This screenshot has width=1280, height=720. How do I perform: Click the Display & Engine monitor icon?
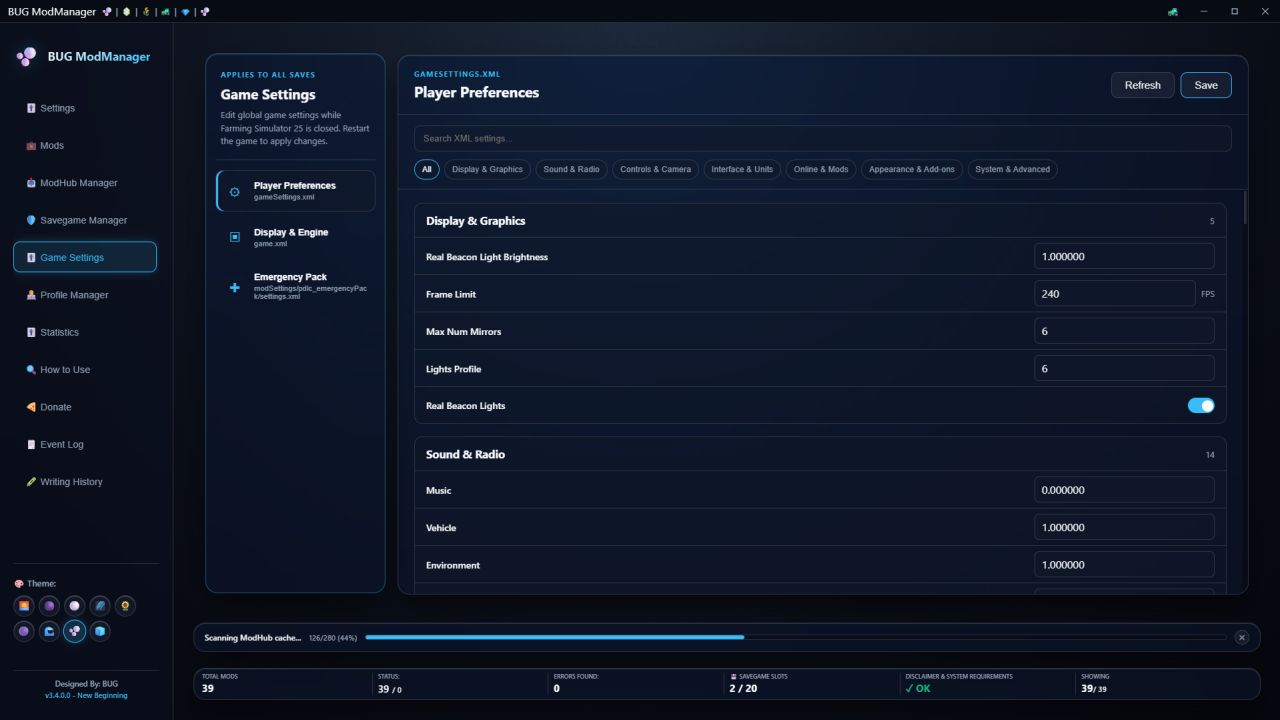pos(235,237)
